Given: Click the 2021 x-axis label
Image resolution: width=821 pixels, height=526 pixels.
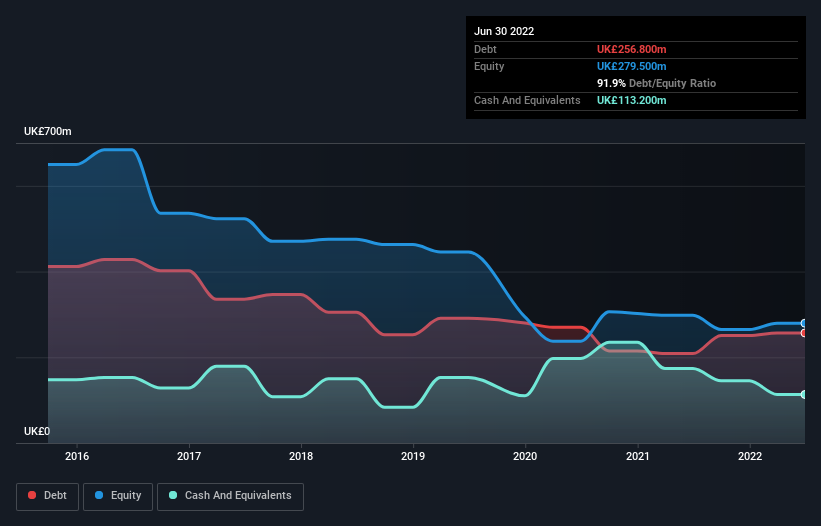Looking at the screenshot, I should [x=638, y=456].
